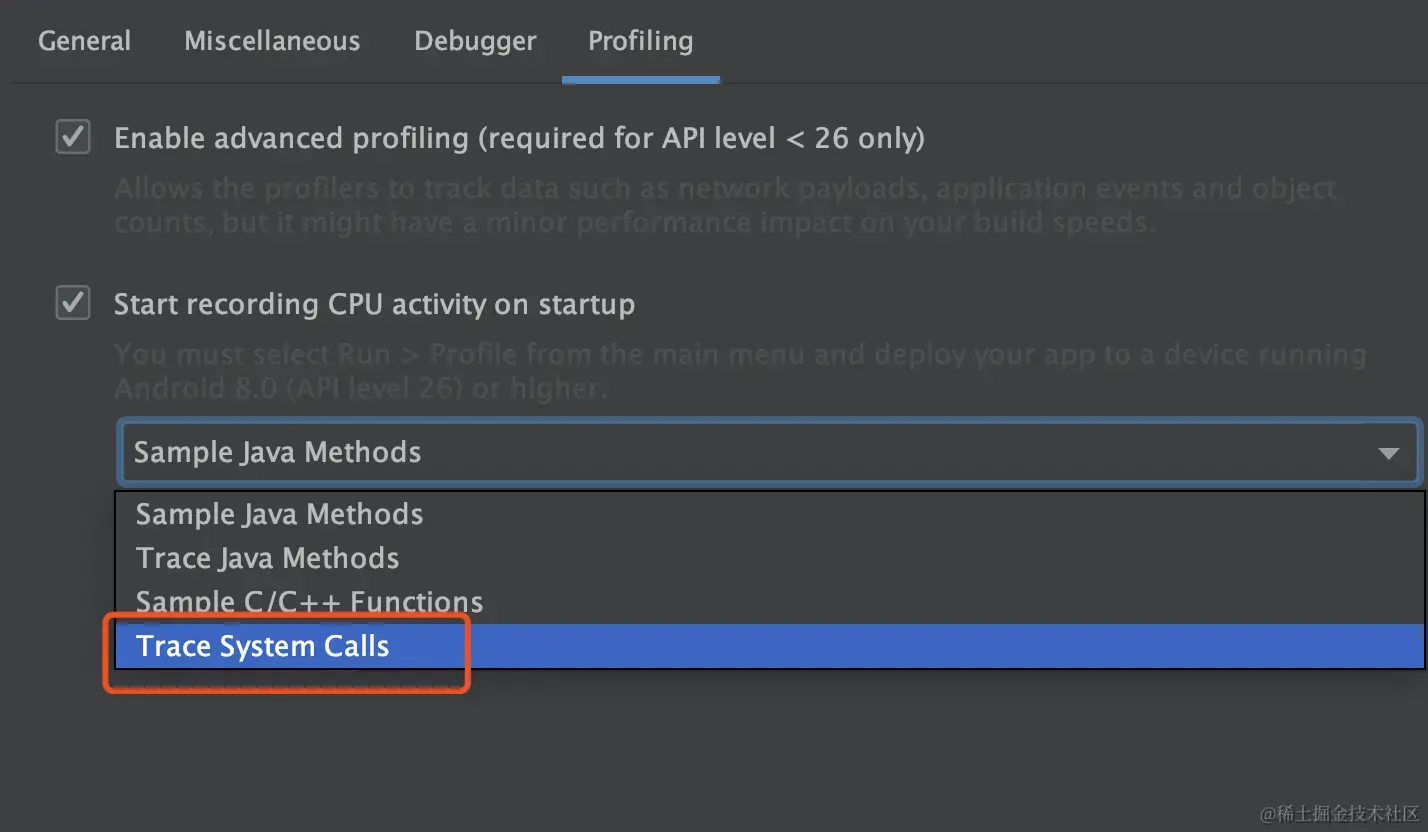Uncheck the Enable advanced profiling checkbox
The image size is (1428, 832).
tap(73, 137)
